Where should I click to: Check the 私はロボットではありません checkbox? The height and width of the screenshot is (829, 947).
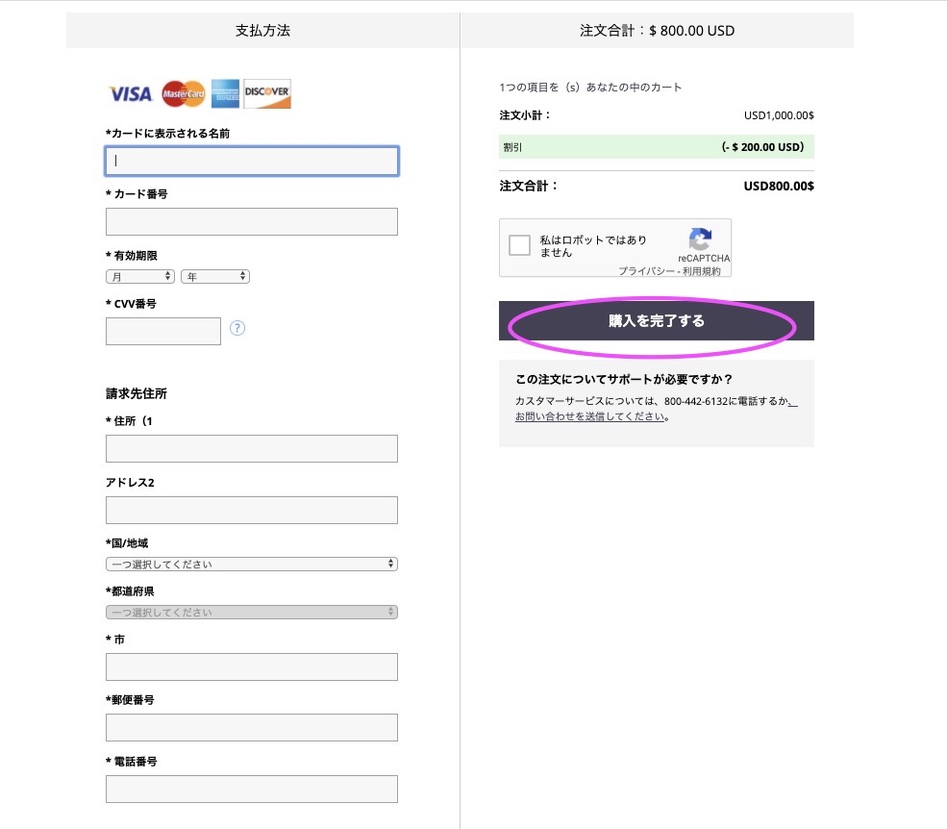[x=520, y=246]
